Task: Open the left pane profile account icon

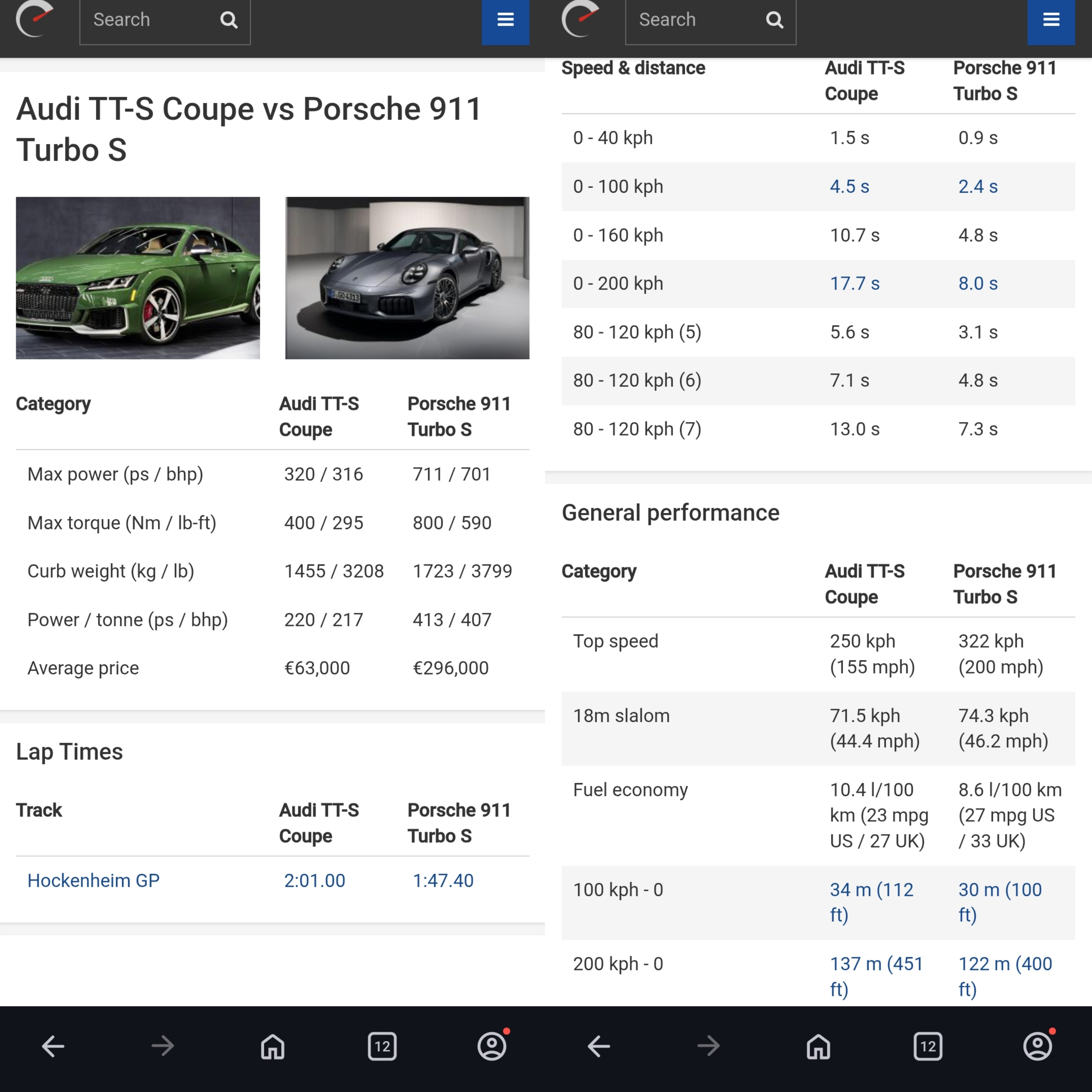Action: (x=492, y=1046)
